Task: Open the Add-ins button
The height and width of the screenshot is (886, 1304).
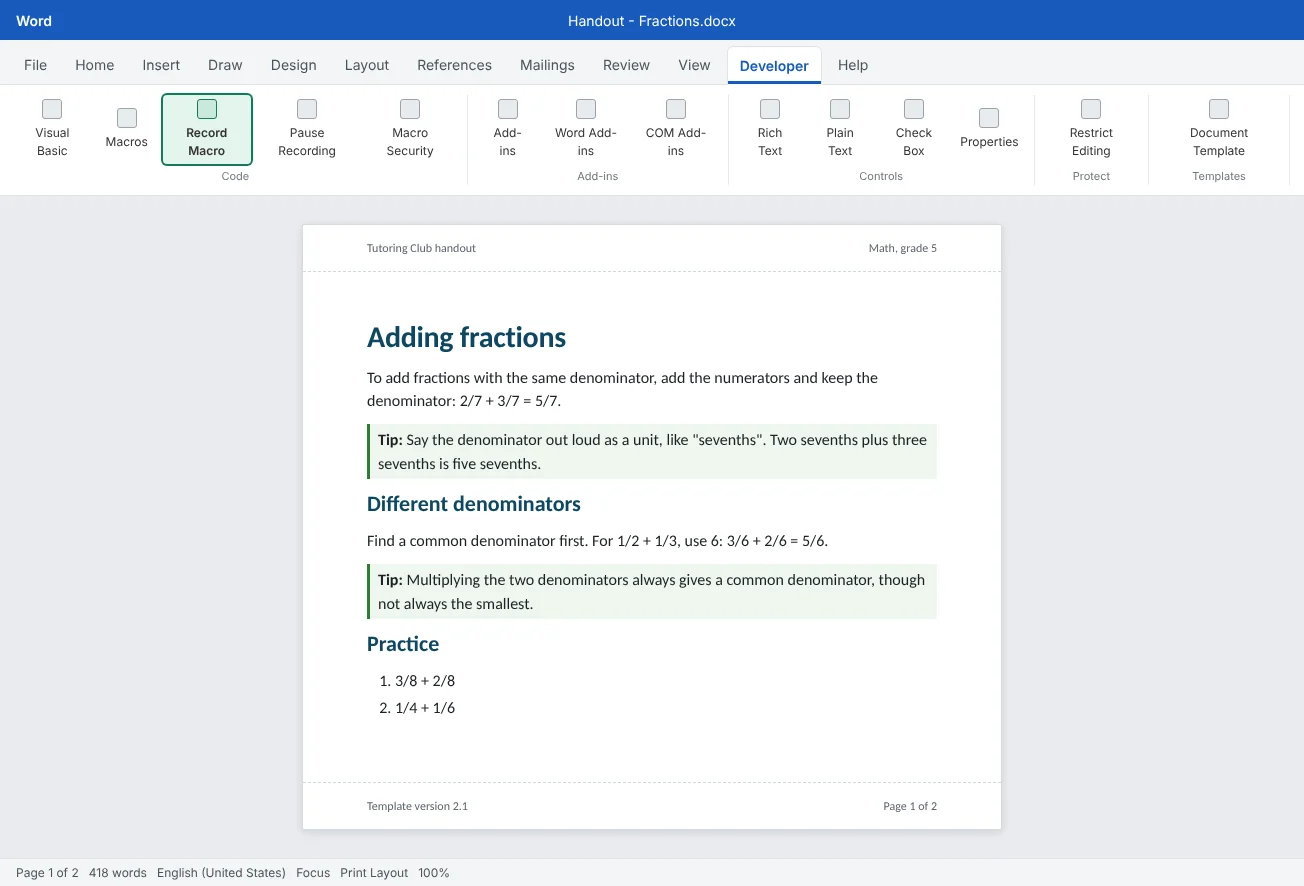Action: (x=508, y=129)
